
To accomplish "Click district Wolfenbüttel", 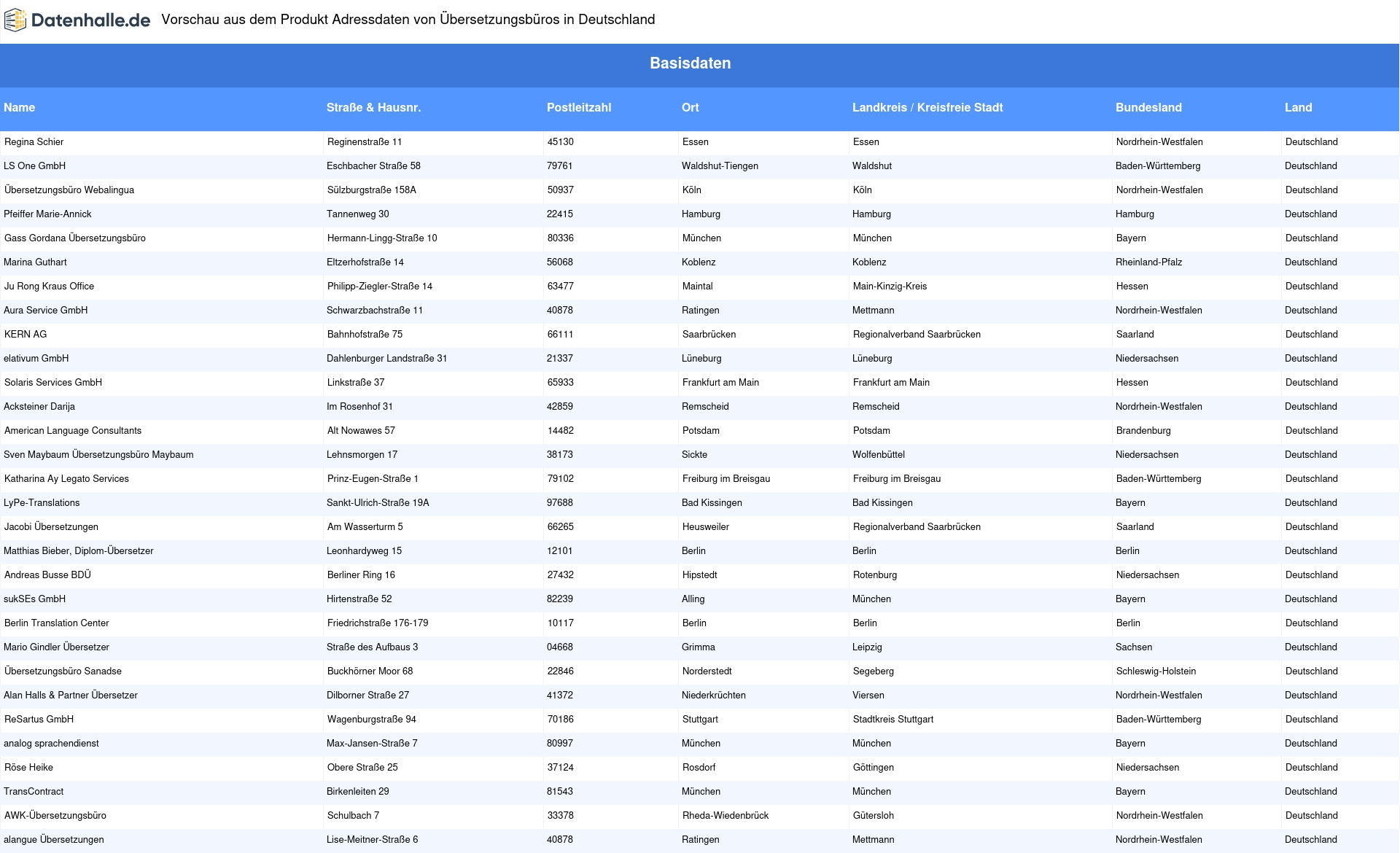I will (879, 455).
